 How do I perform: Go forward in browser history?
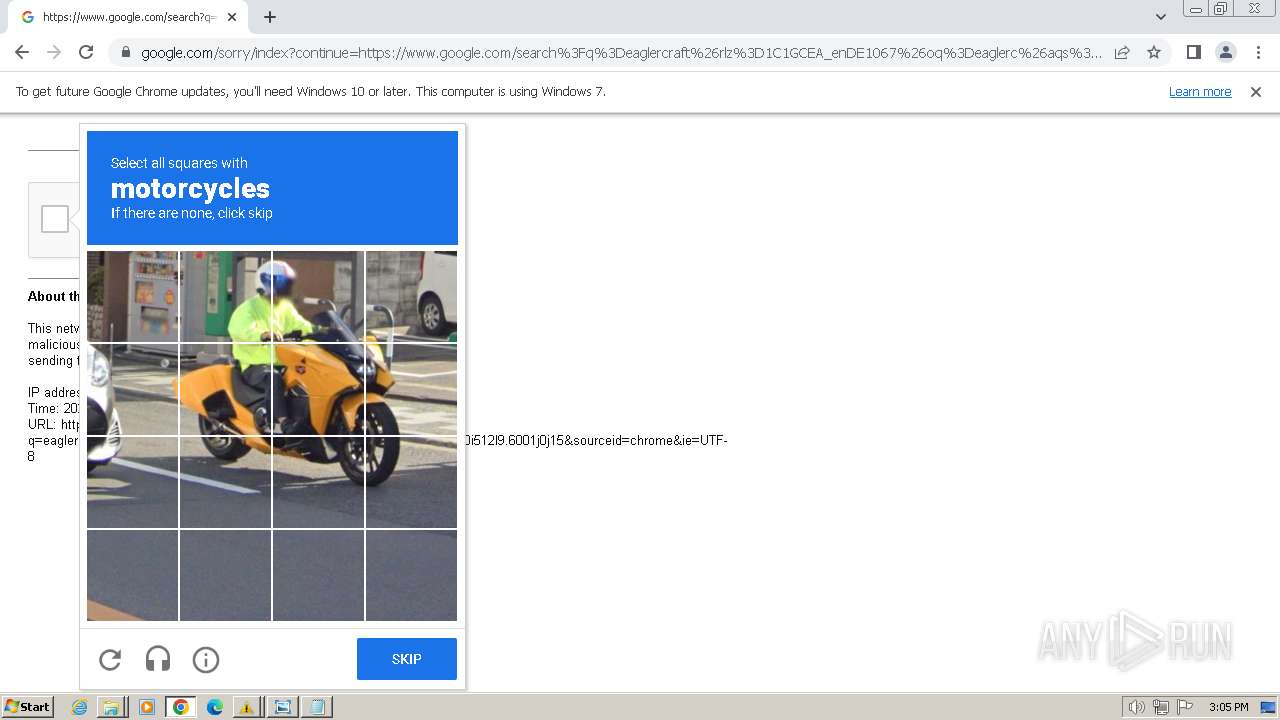tap(54, 52)
